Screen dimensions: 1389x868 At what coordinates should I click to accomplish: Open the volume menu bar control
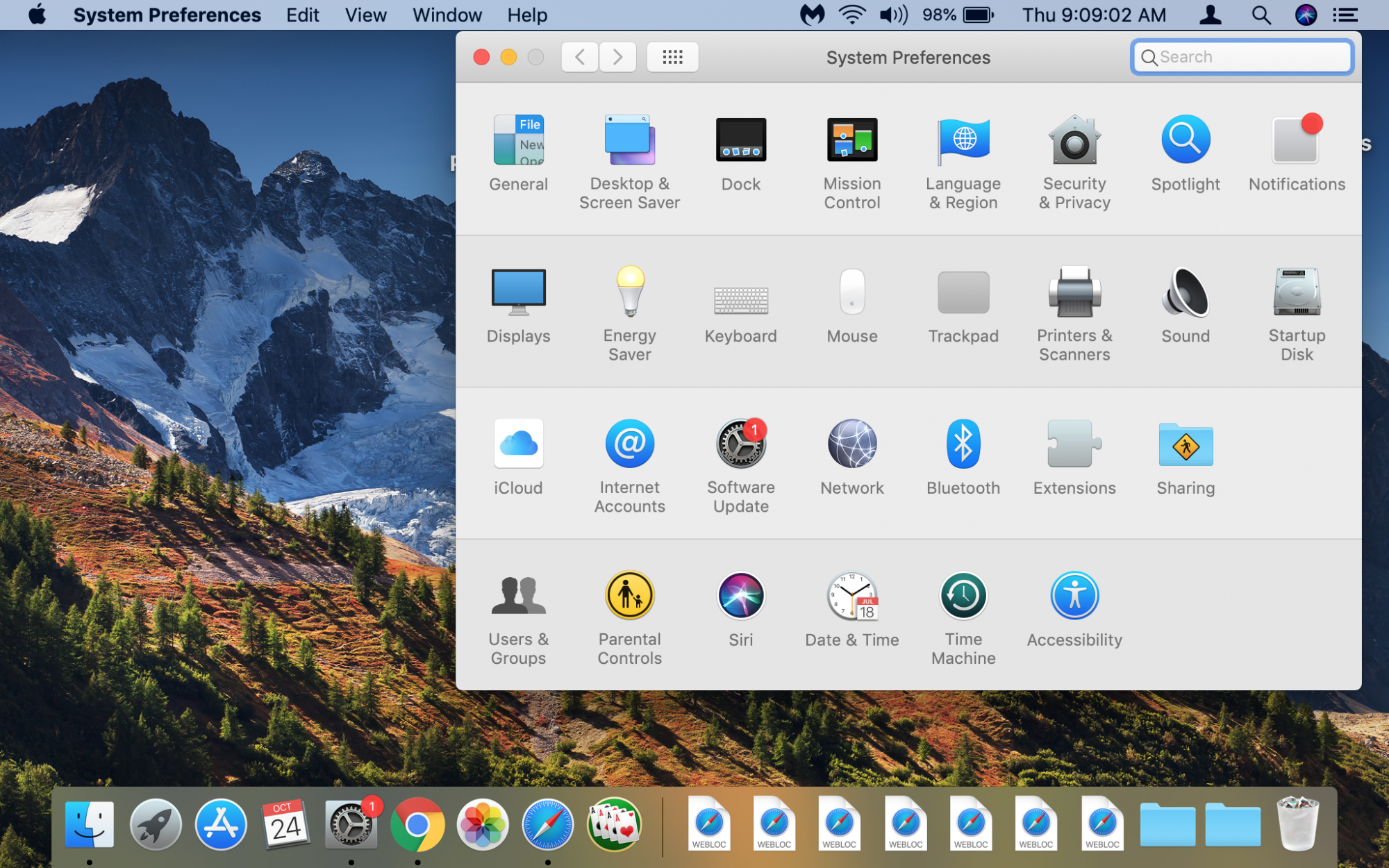(893, 15)
